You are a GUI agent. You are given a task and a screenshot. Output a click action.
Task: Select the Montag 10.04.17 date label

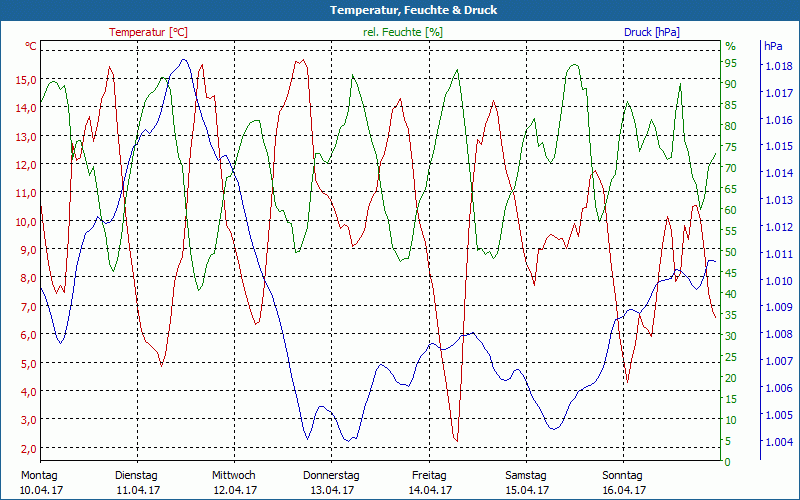pyautogui.click(x=41, y=483)
